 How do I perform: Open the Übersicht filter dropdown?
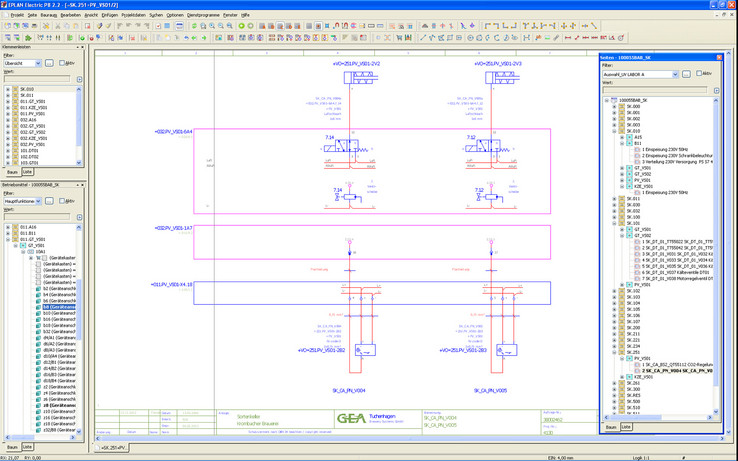click(38, 63)
